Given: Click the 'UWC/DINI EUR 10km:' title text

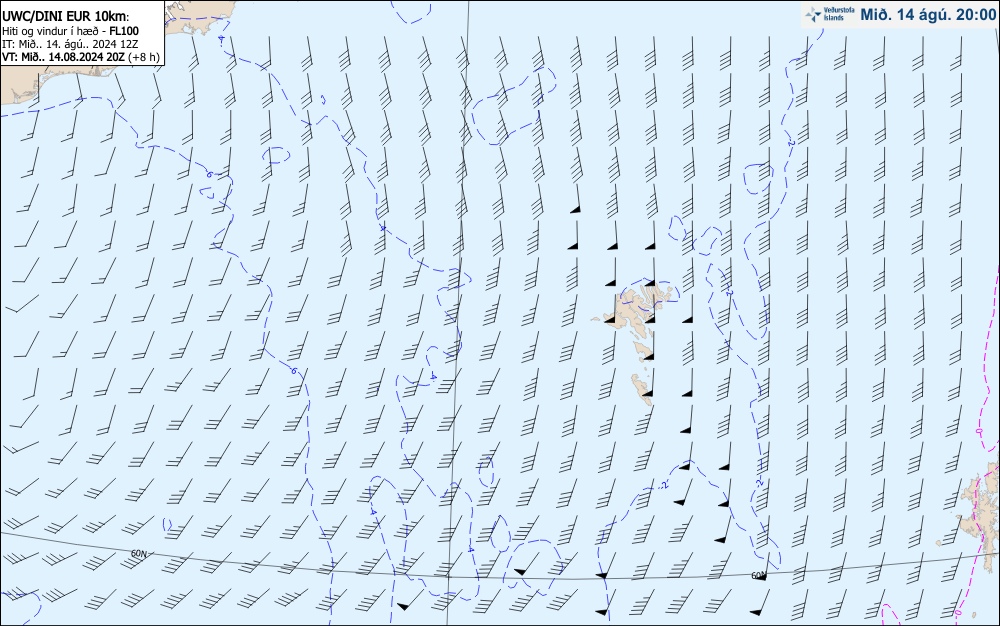Looking at the screenshot, I should click(x=66, y=17).
